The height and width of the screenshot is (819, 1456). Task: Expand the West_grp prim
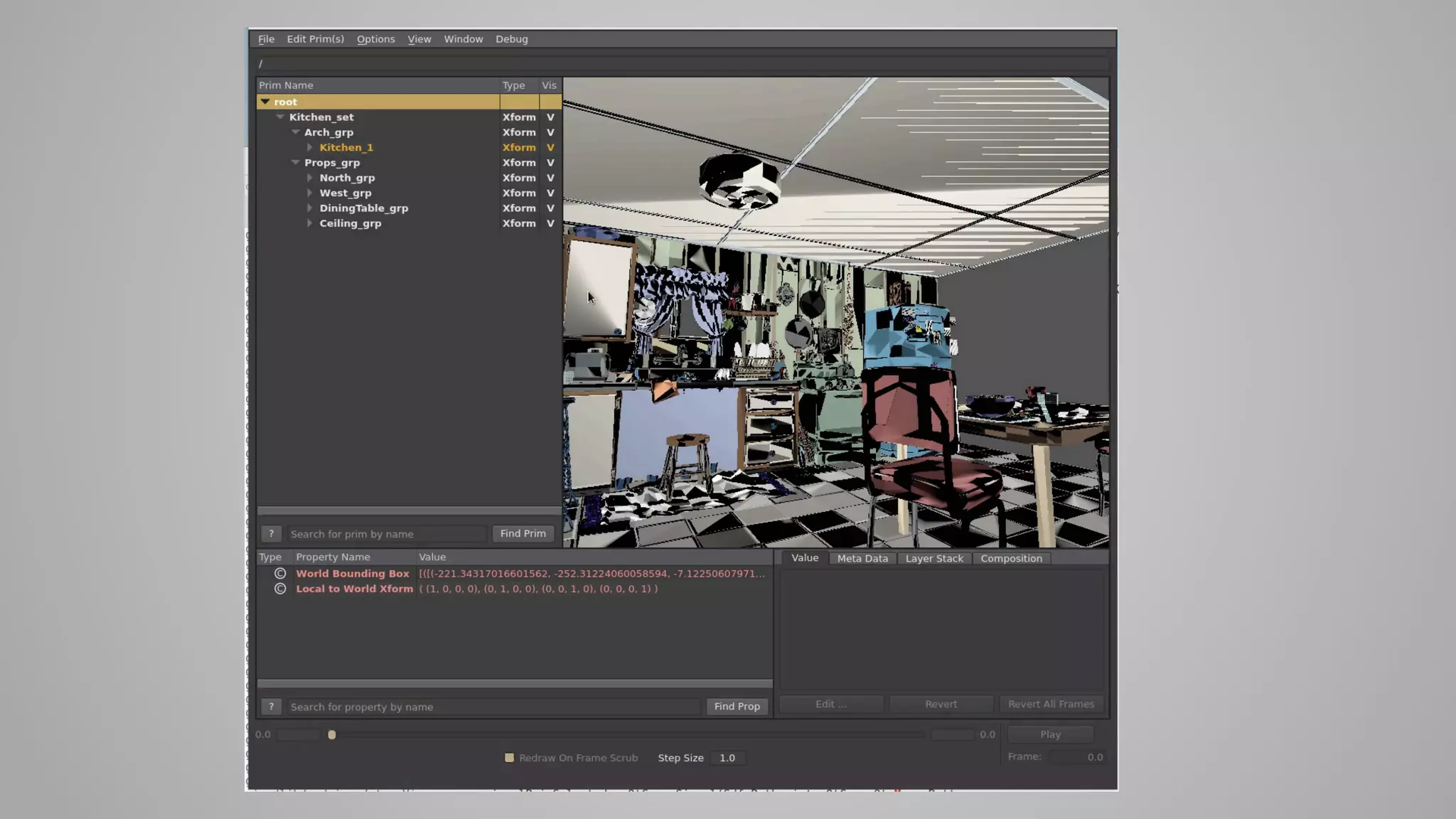[x=310, y=193]
